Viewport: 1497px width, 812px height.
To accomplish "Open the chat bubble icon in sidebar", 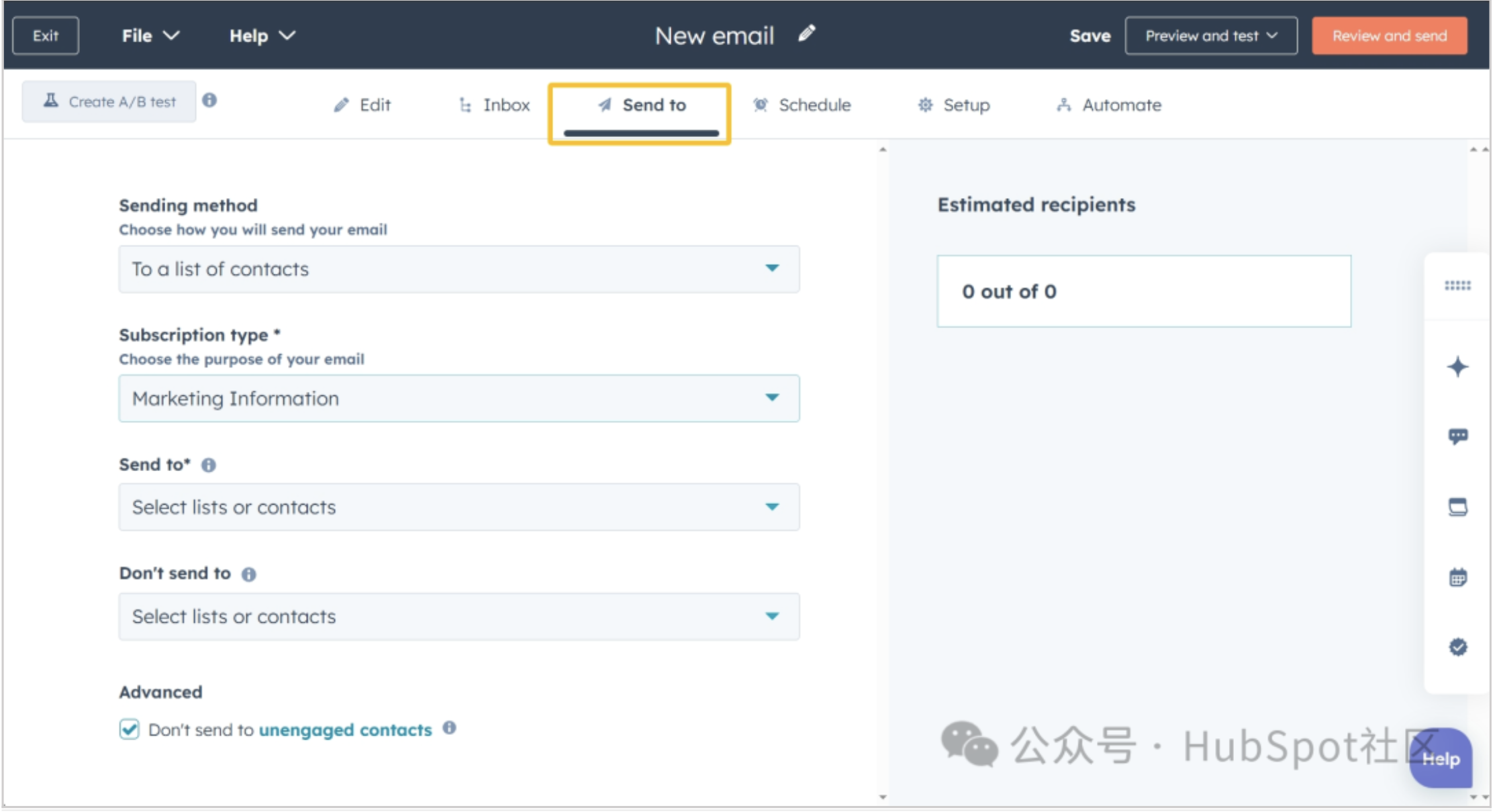I will [x=1457, y=437].
